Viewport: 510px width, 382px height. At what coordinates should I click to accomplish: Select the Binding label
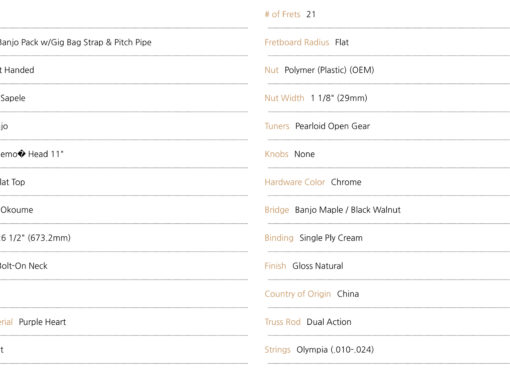[x=279, y=238]
